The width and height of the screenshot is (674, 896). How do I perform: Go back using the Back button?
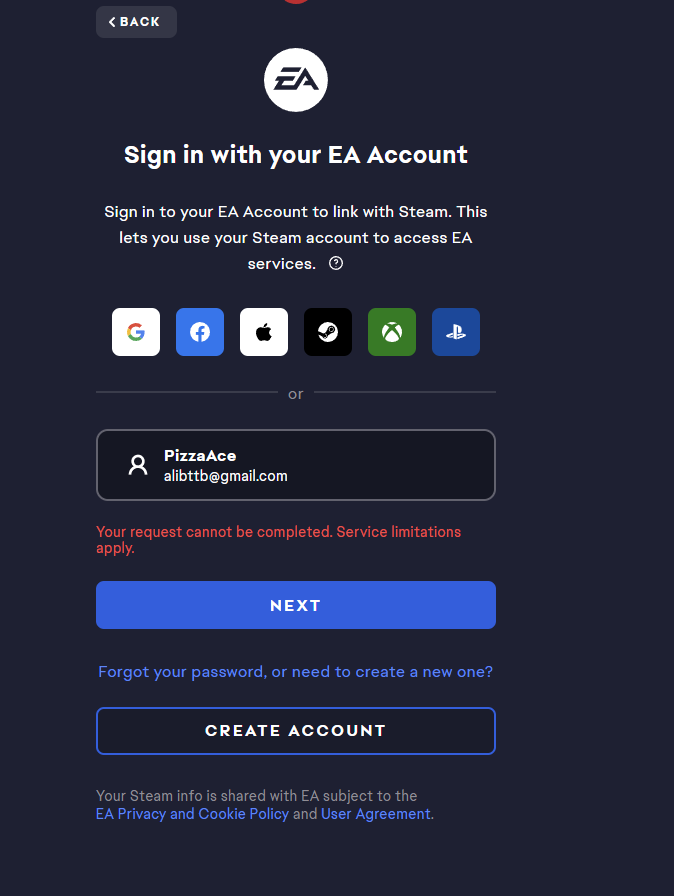click(x=136, y=22)
